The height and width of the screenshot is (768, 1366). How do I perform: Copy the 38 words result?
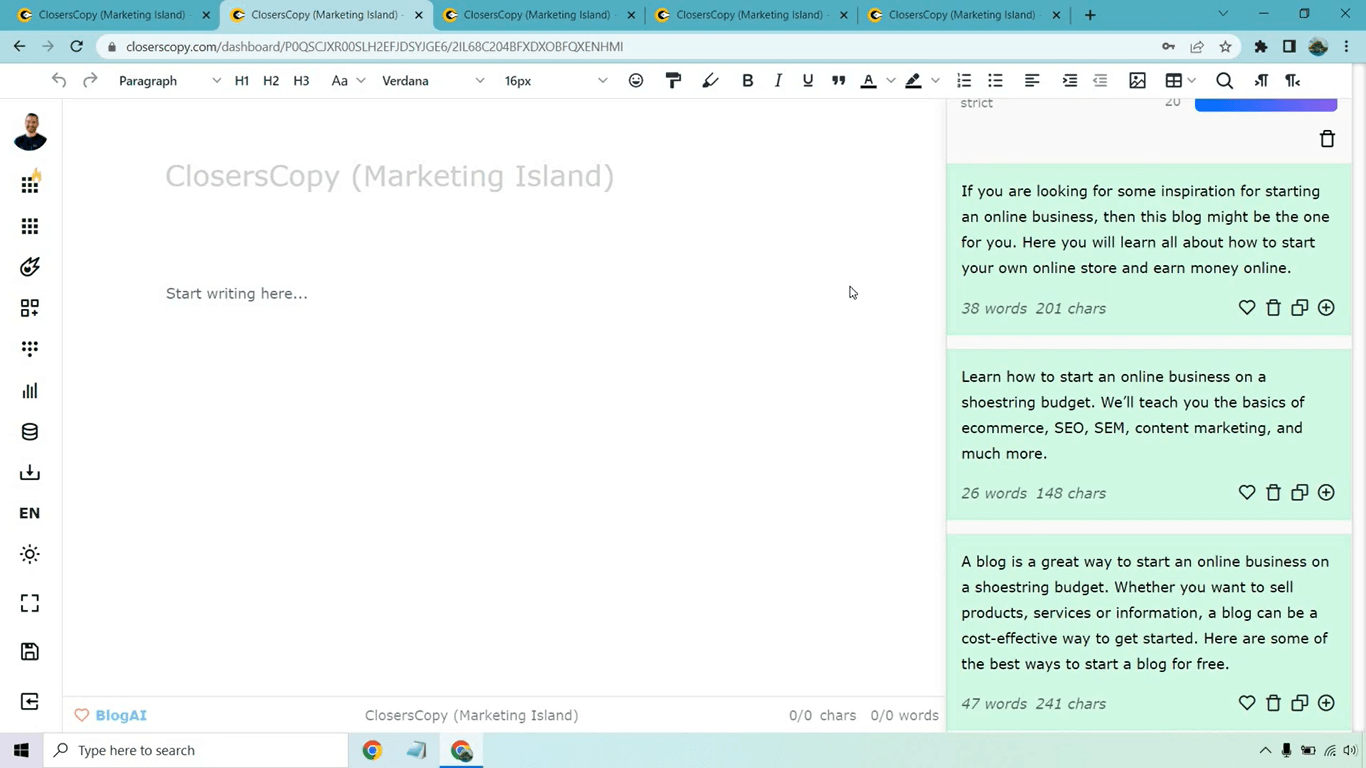point(1299,308)
